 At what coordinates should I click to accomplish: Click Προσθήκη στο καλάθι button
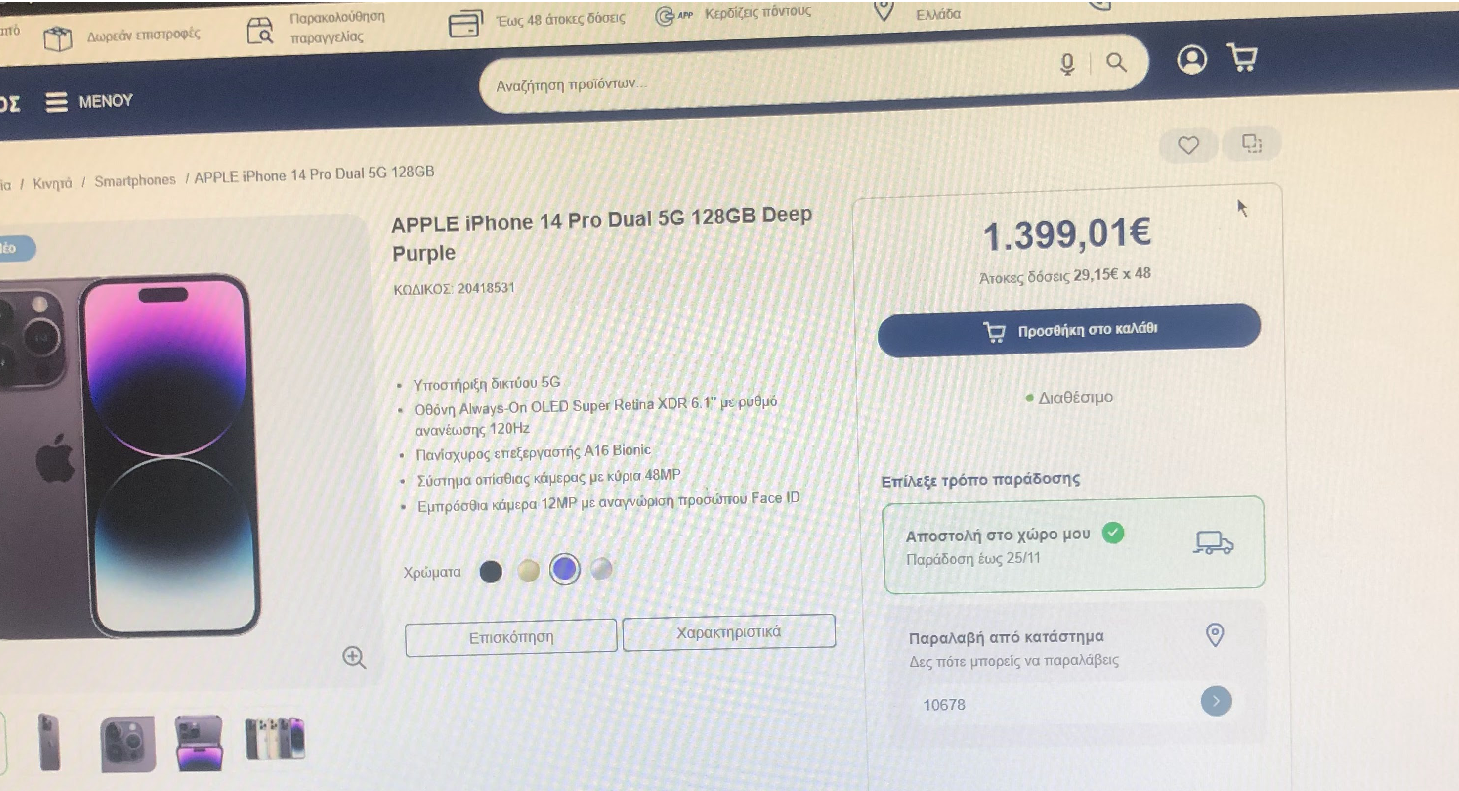click(x=1069, y=329)
